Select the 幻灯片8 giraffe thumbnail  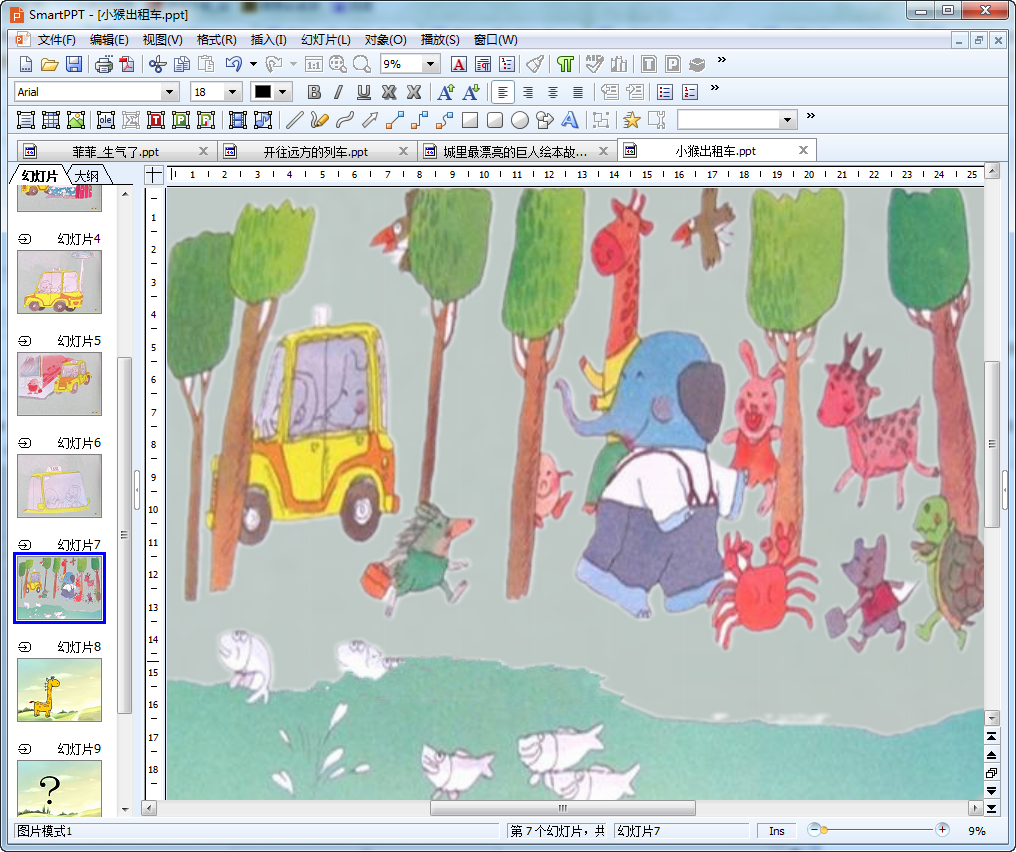60,689
